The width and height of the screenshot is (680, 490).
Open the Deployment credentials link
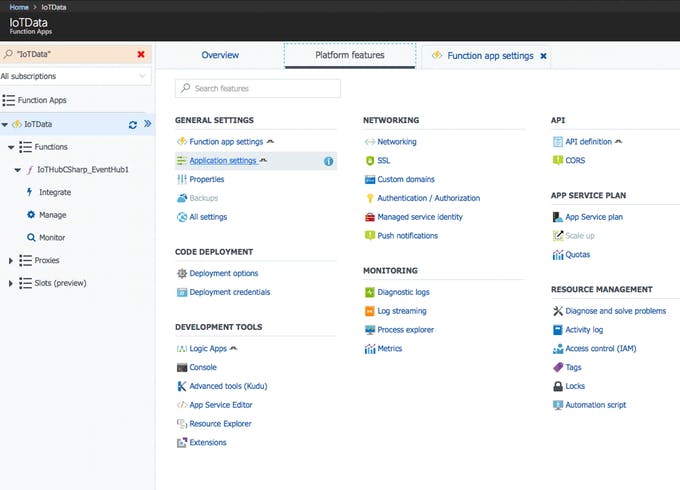(229, 292)
